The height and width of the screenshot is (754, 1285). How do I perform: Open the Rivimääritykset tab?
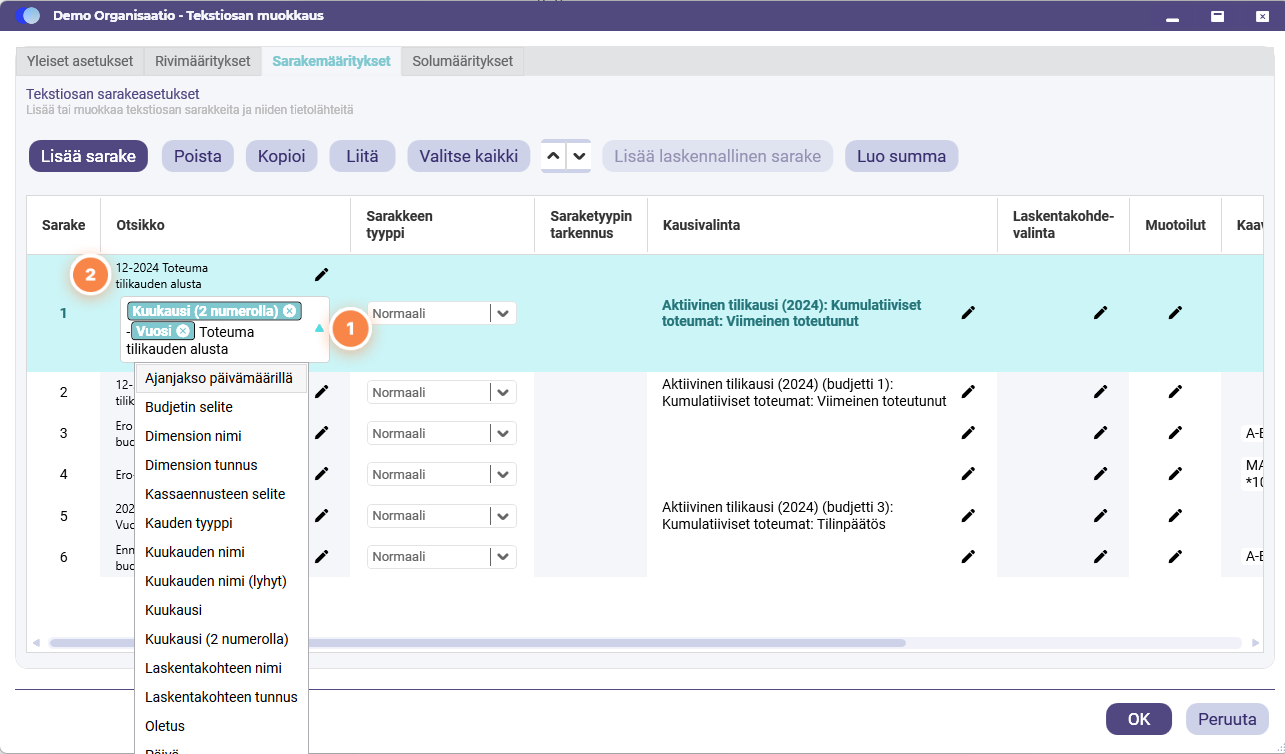203,61
